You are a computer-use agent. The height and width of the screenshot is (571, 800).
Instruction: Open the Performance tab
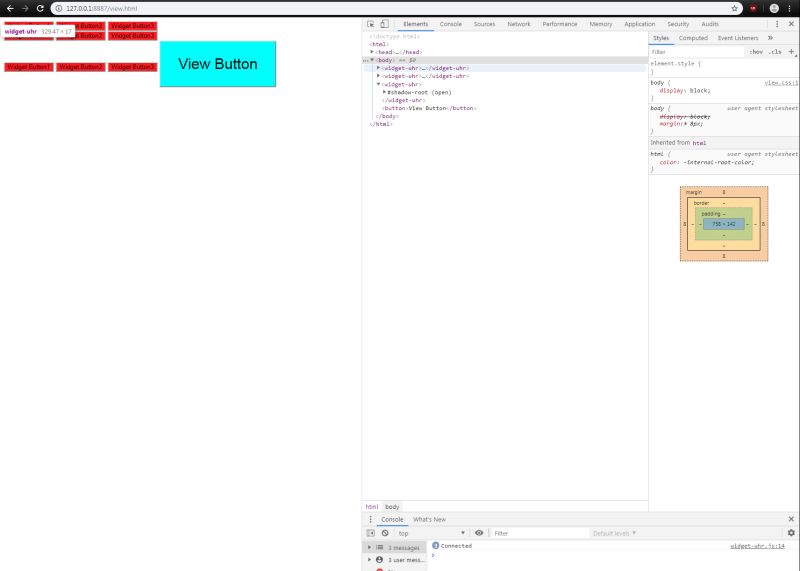(x=560, y=24)
